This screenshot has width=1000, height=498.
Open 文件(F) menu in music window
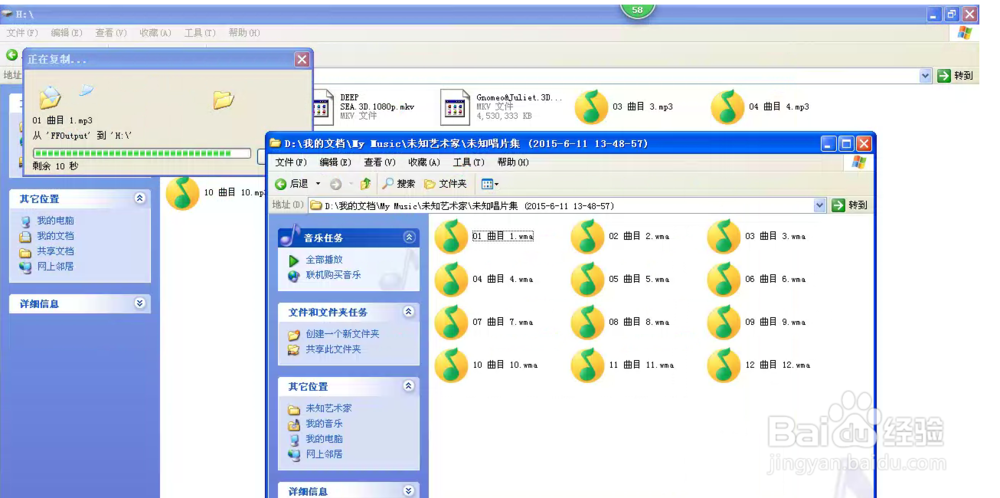[291, 163]
